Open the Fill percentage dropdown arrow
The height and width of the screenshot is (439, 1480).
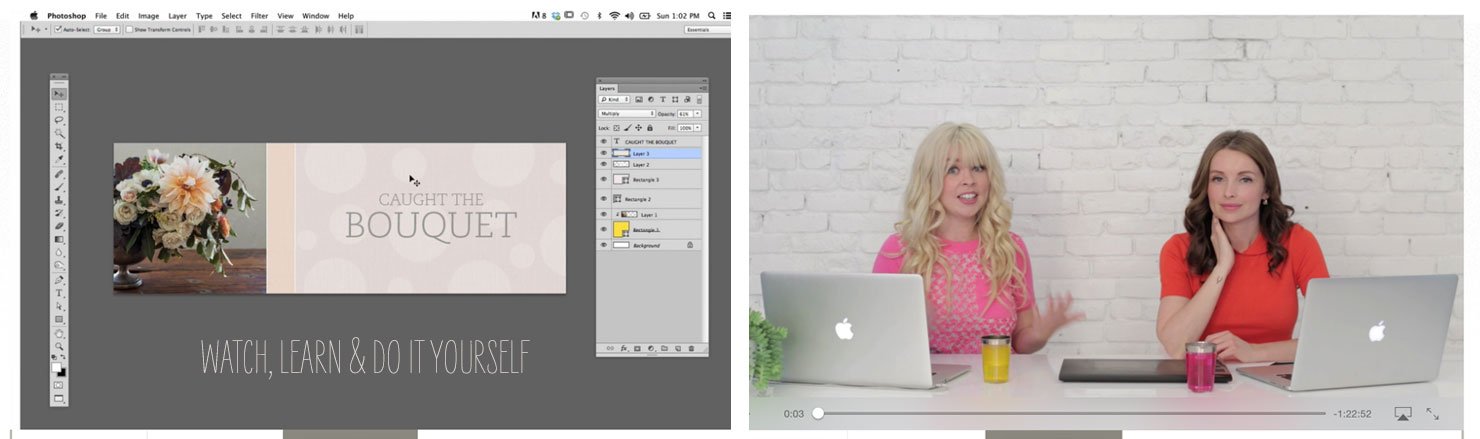click(697, 128)
